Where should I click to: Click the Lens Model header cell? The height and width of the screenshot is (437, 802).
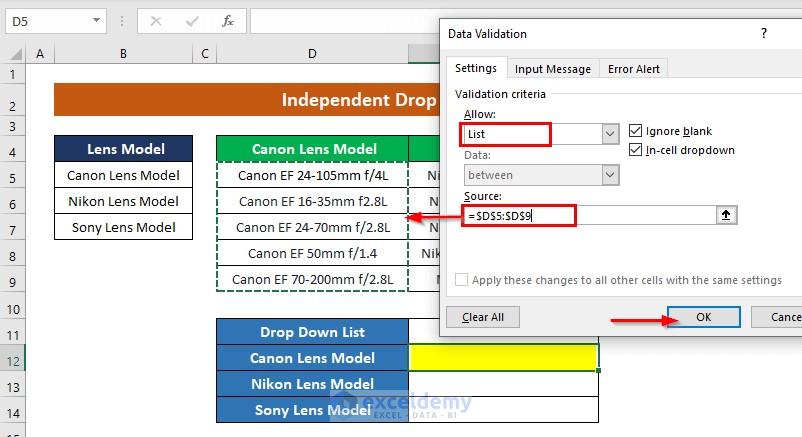(x=123, y=149)
